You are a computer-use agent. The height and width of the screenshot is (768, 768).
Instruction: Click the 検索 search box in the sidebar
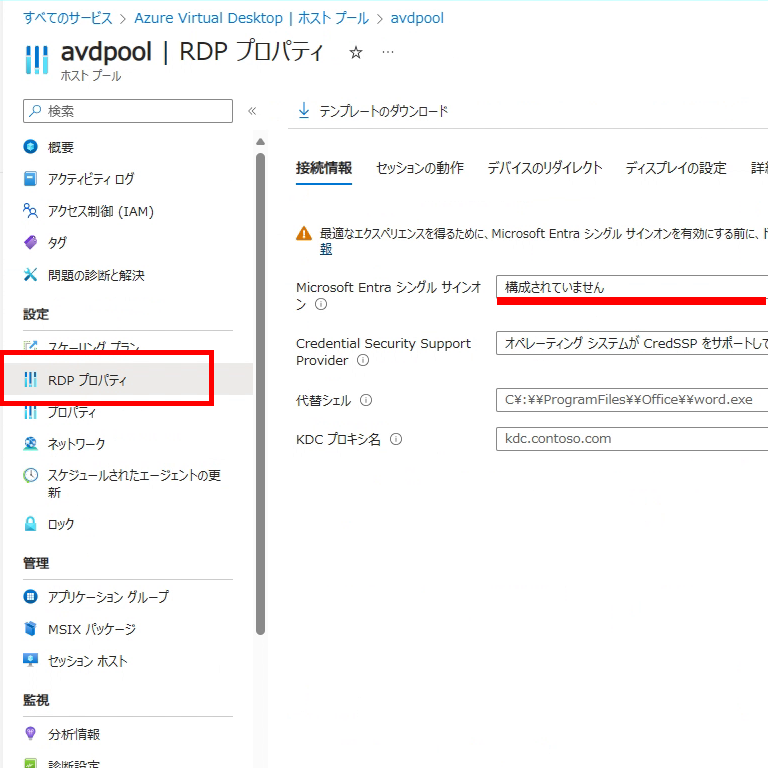coord(128,111)
